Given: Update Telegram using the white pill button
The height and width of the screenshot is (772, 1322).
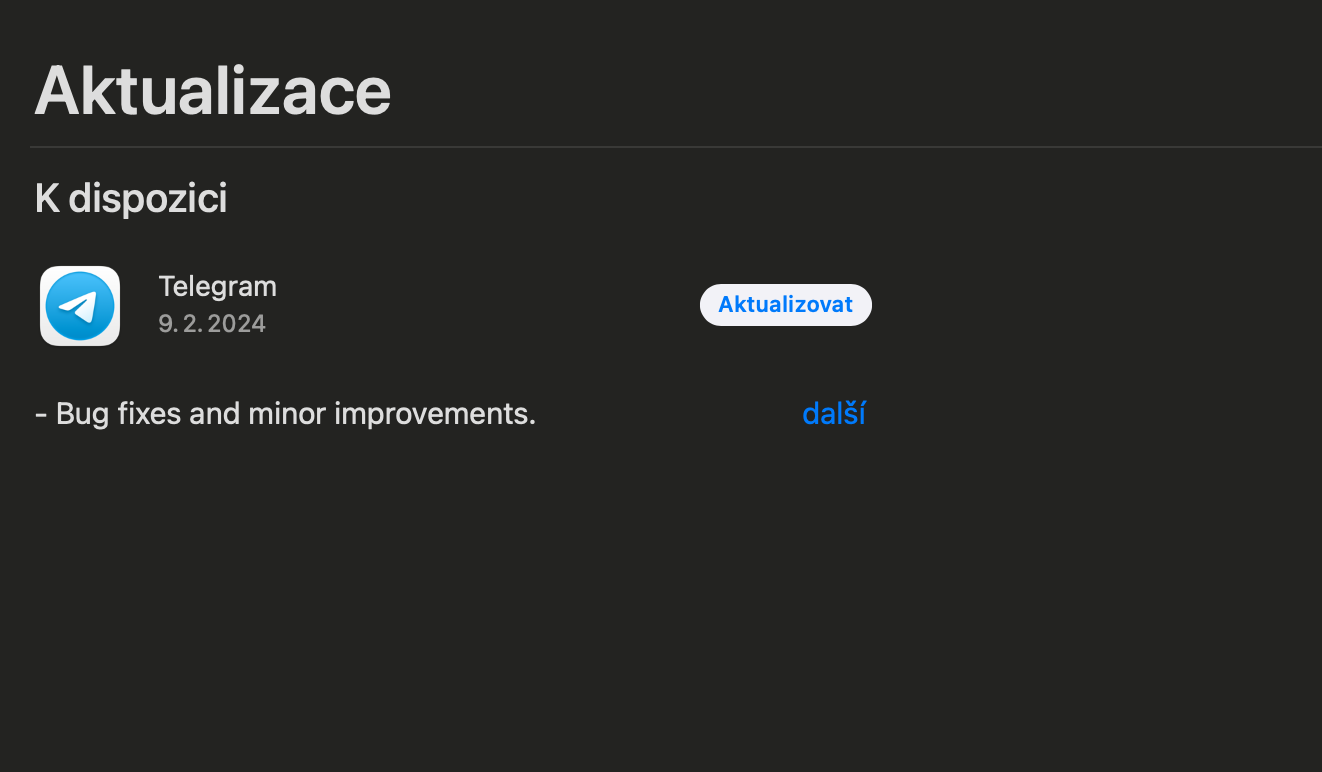Looking at the screenshot, I should (785, 305).
